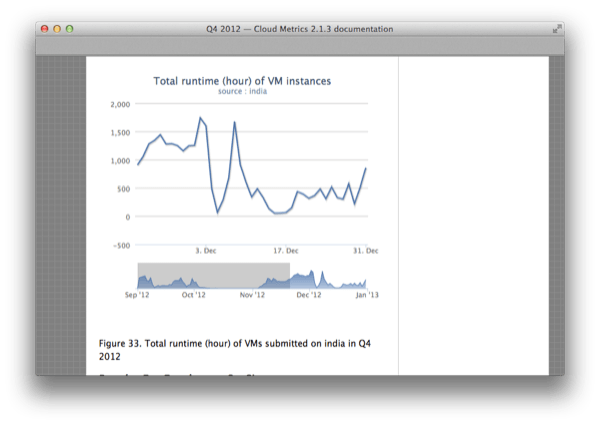Minimize the window with the yellow button
600x425 pixels.
[57, 29]
